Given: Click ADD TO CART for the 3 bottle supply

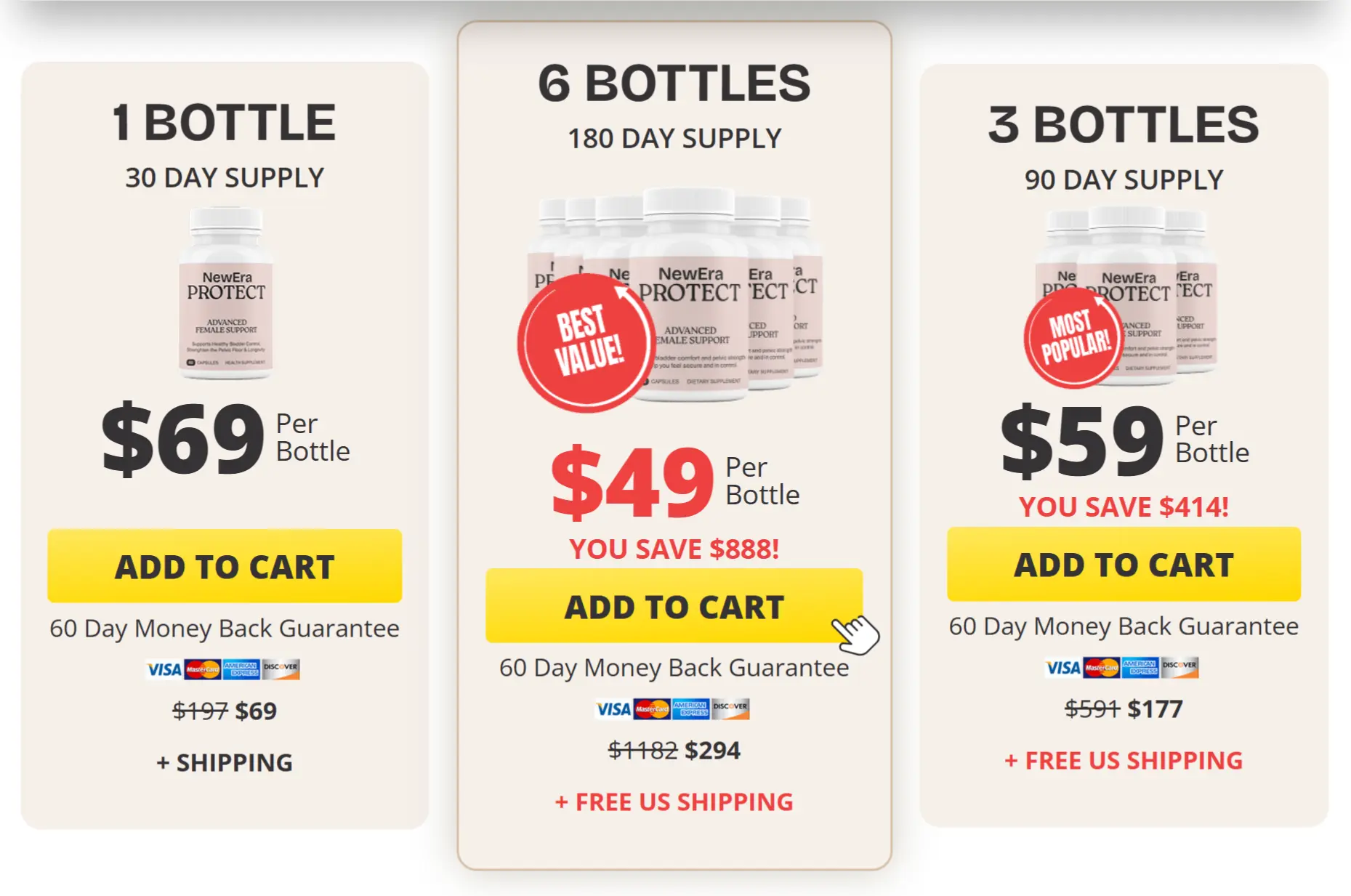Looking at the screenshot, I should pyautogui.click(x=1126, y=565).
